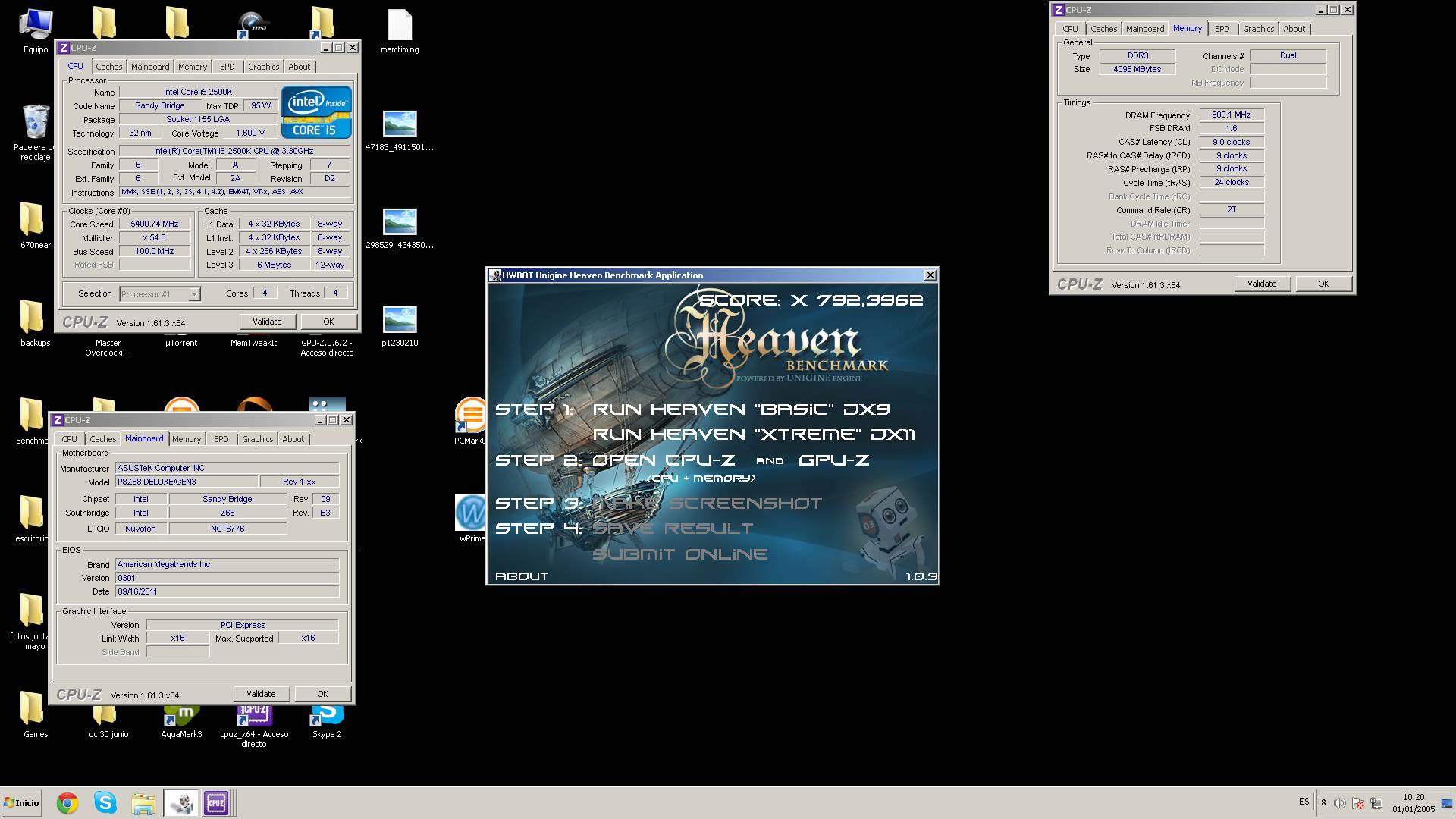
Task: Open the p1230210 image thumbnail
Action: pyautogui.click(x=400, y=326)
